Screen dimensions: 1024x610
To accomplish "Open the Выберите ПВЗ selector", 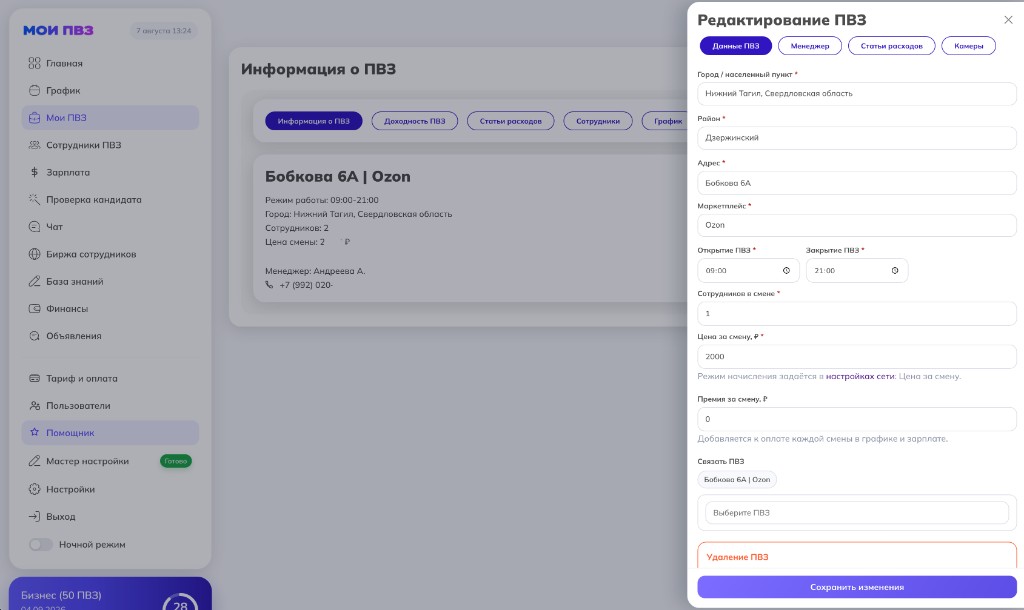I will 857,513.
